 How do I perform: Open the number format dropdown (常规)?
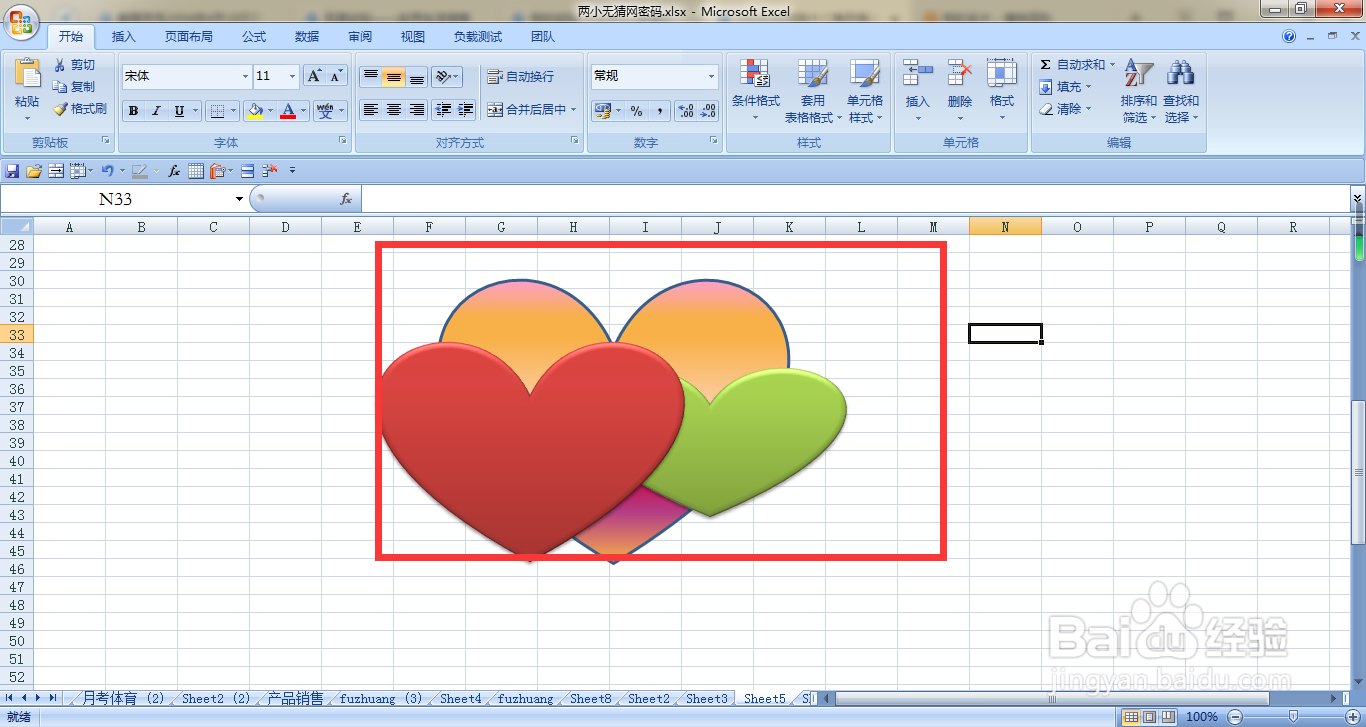pos(711,76)
